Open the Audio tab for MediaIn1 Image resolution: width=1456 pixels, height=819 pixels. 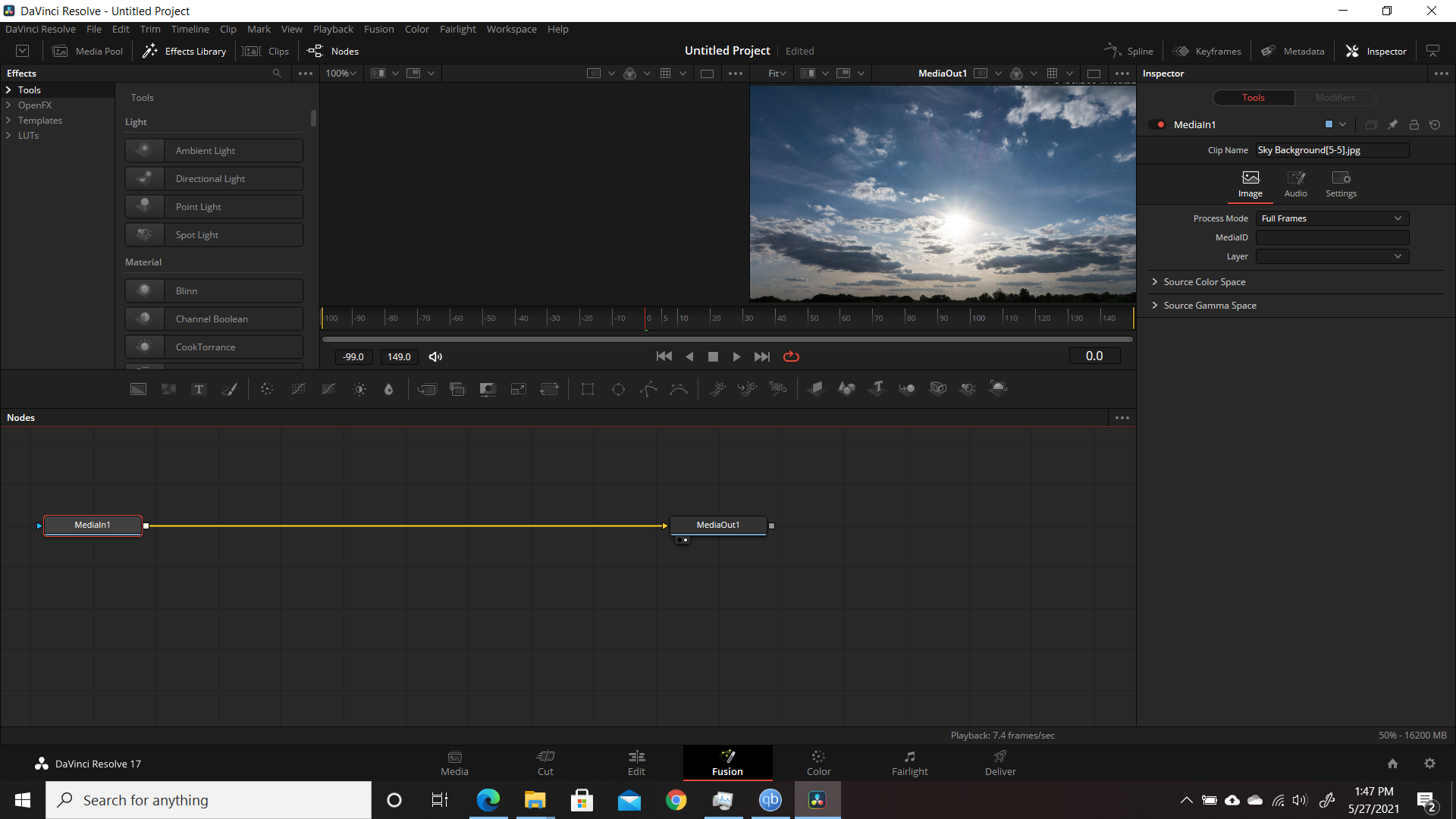[x=1295, y=184]
